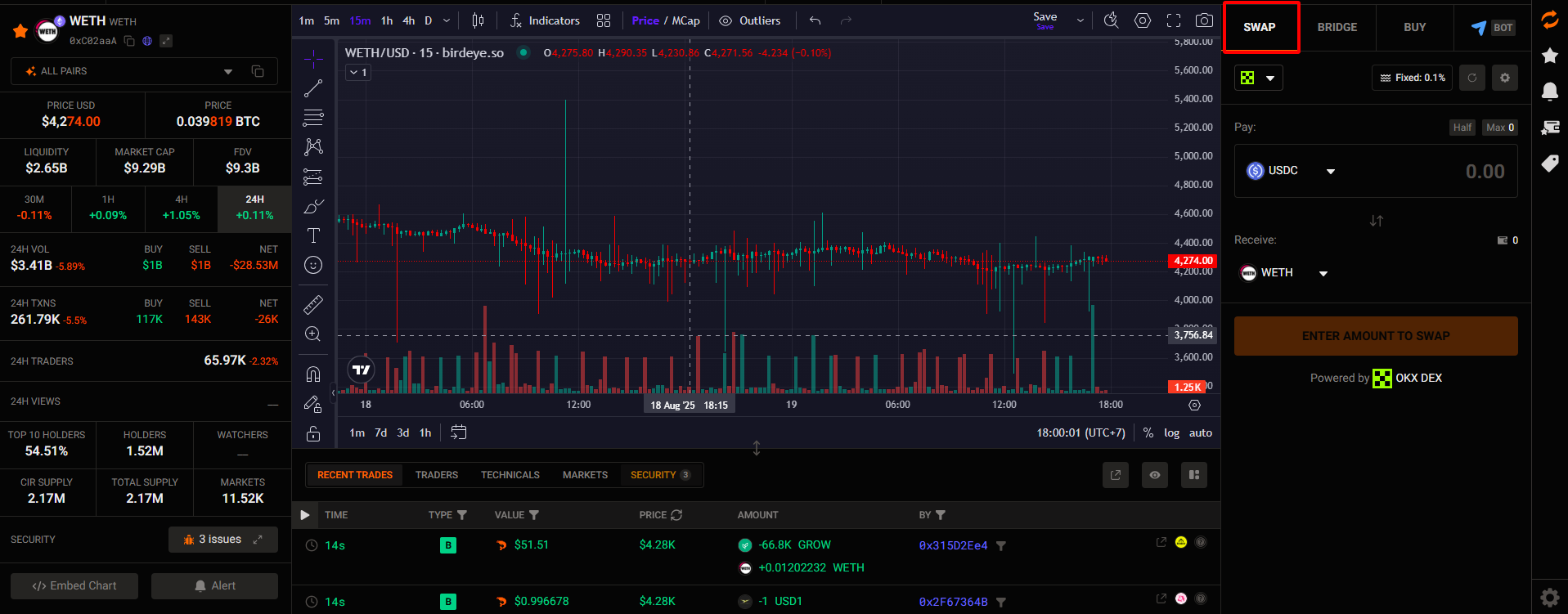
Task: Open the quick search icon in chart toolbar
Action: 1111,20
